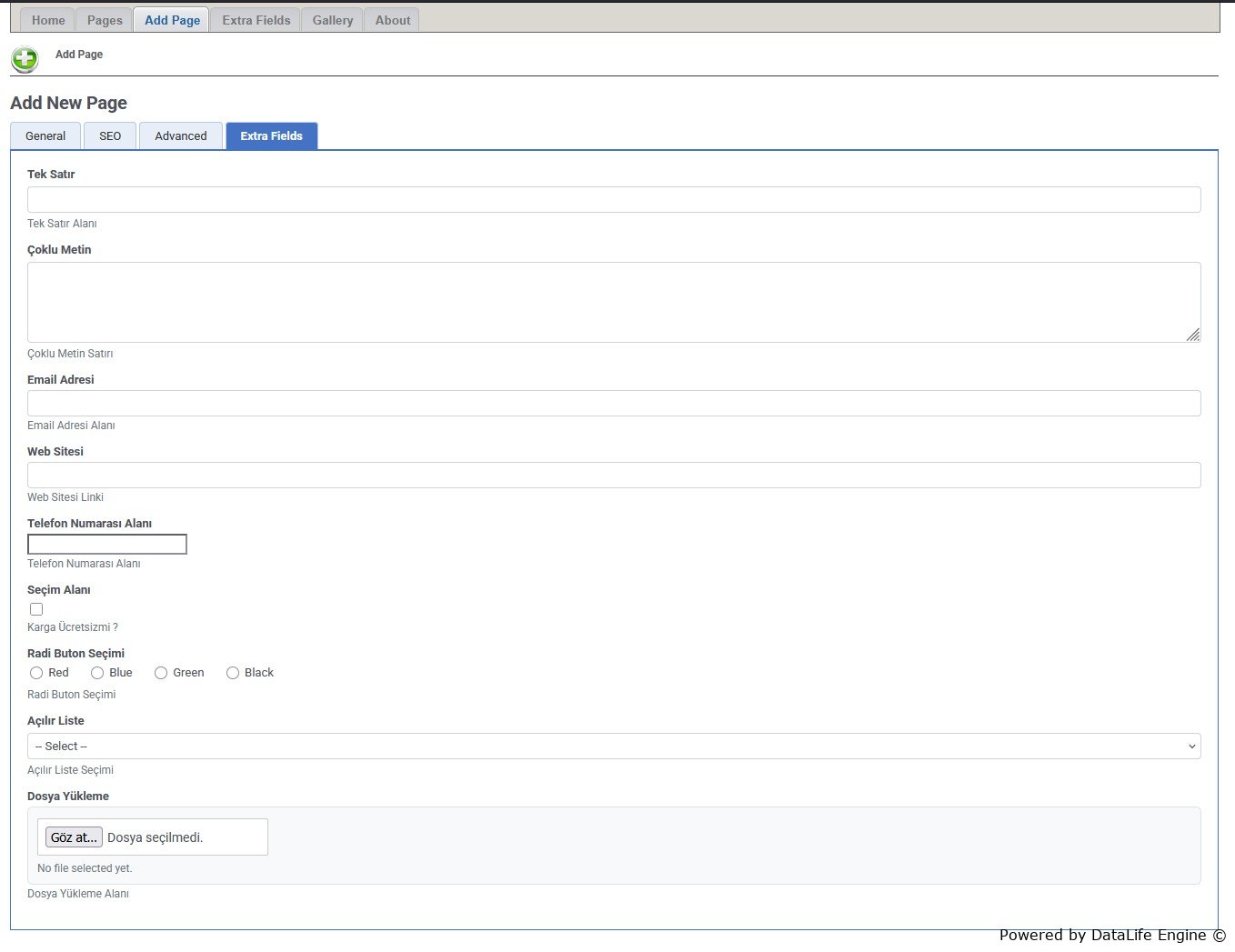
Task: Go to the Advanced tab
Action: [181, 136]
